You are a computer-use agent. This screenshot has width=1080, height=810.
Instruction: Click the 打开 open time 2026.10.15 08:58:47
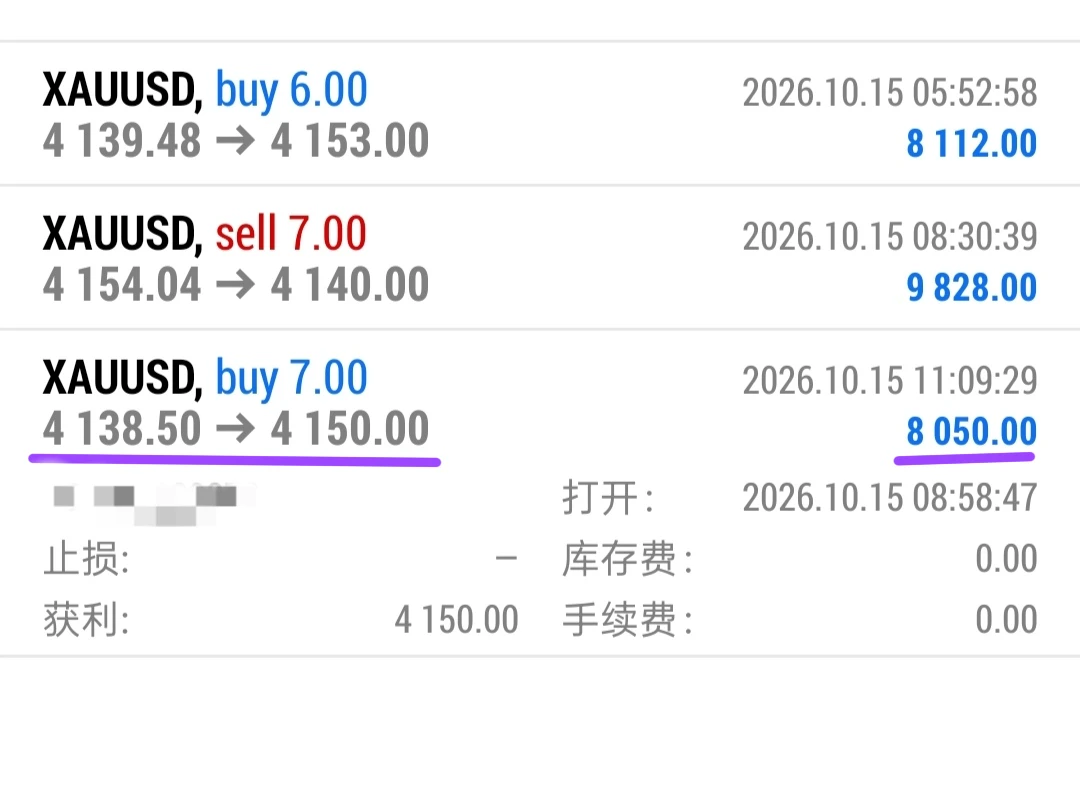pyautogui.click(x=889, y=497)
